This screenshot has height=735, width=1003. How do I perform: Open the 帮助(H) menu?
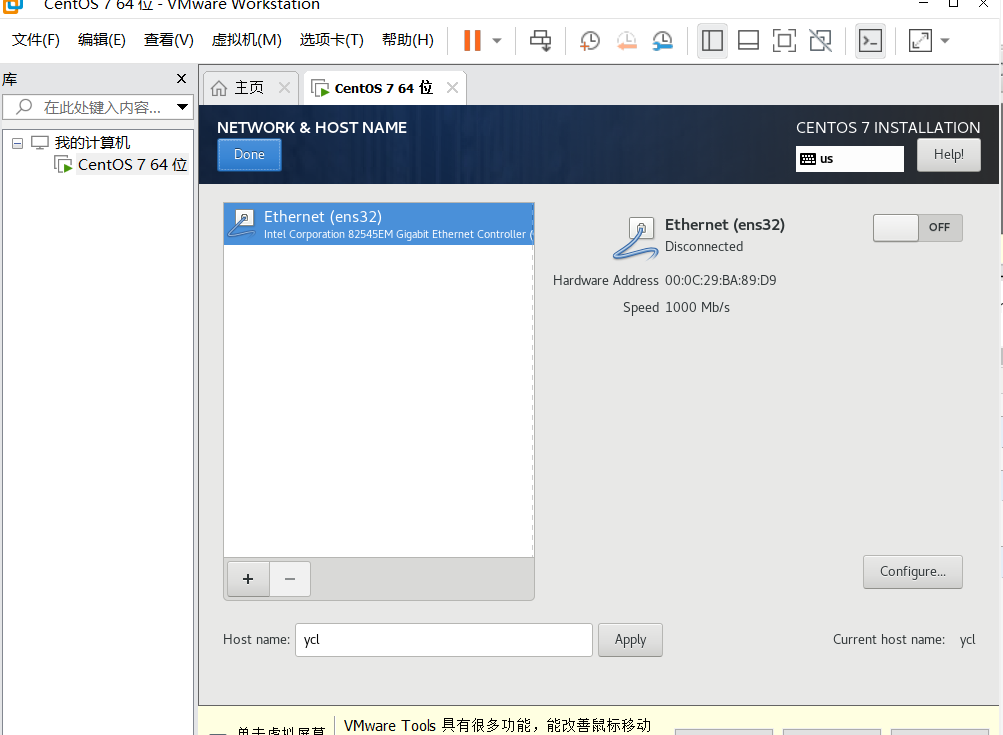tap(407, 40)
